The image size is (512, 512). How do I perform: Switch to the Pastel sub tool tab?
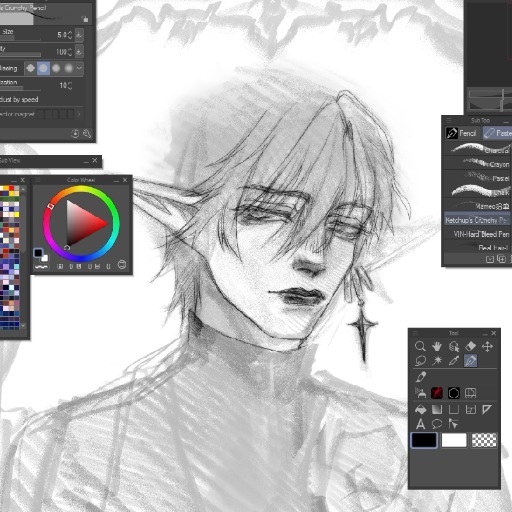497,133
